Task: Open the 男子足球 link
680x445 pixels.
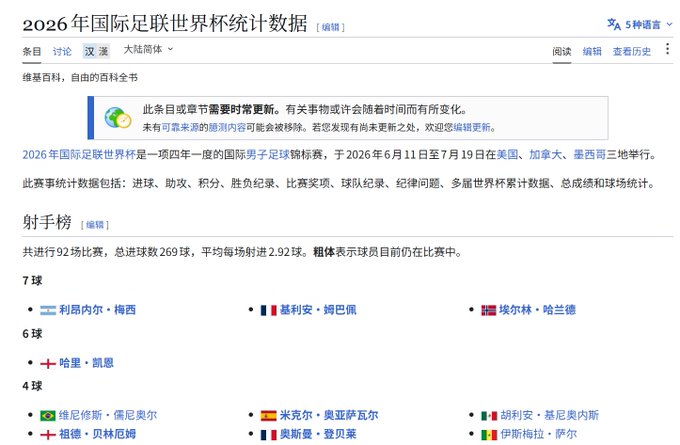Action: click(268, 154)
